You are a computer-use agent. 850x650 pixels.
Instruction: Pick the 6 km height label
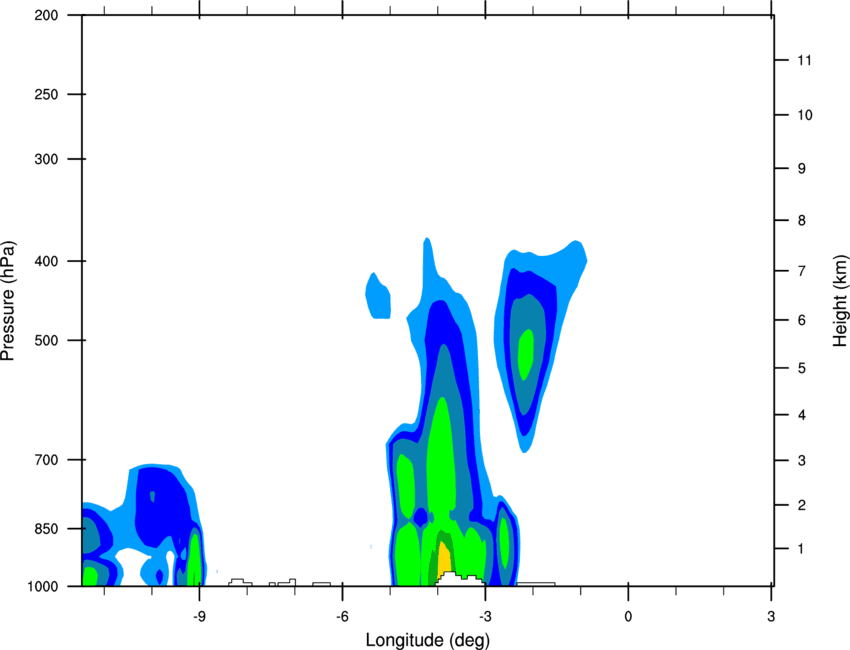point(802,320)
